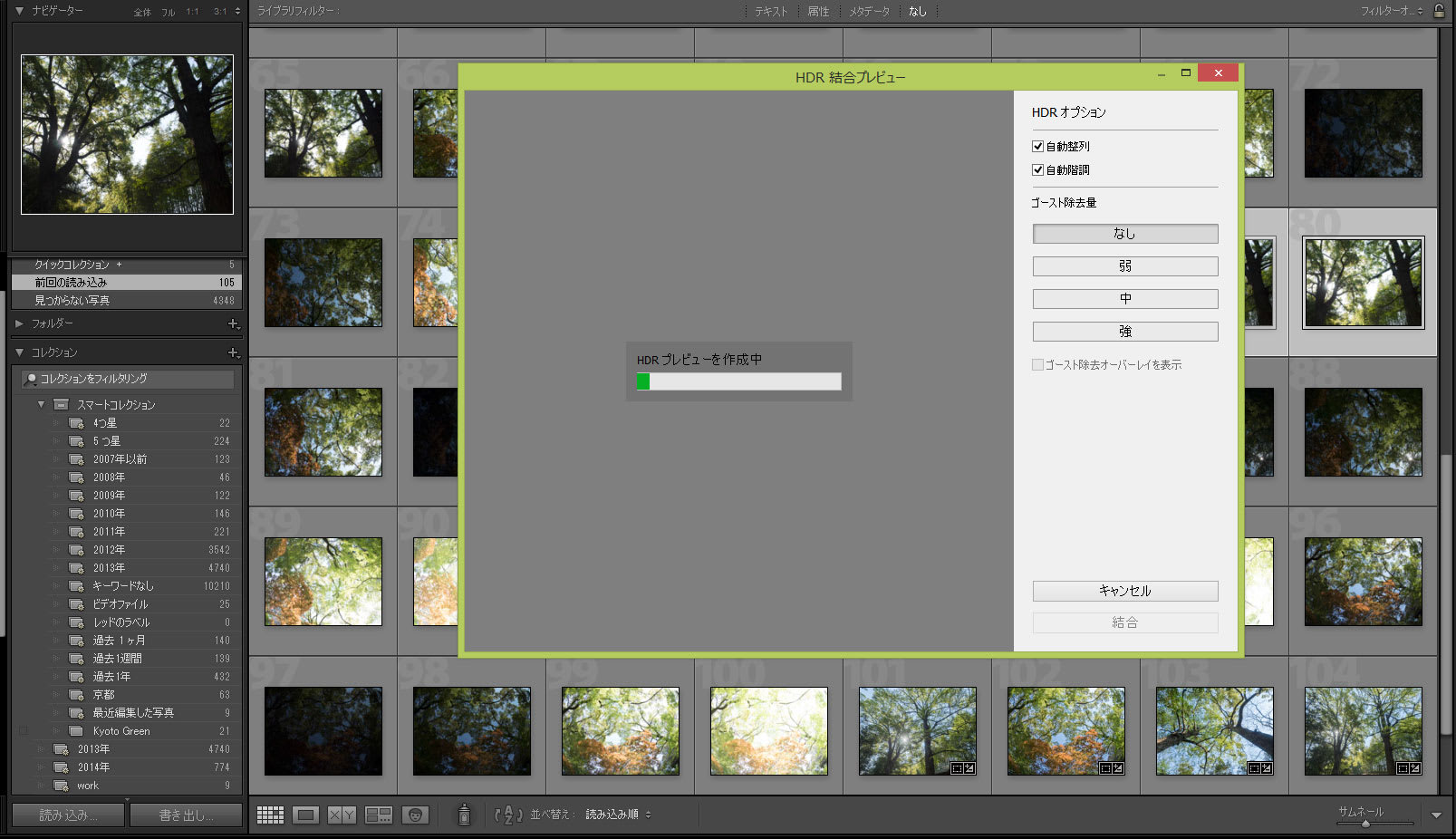Click the キャンセル button in the HDR dialog

pyautogui.click(x=1124, y=591)
